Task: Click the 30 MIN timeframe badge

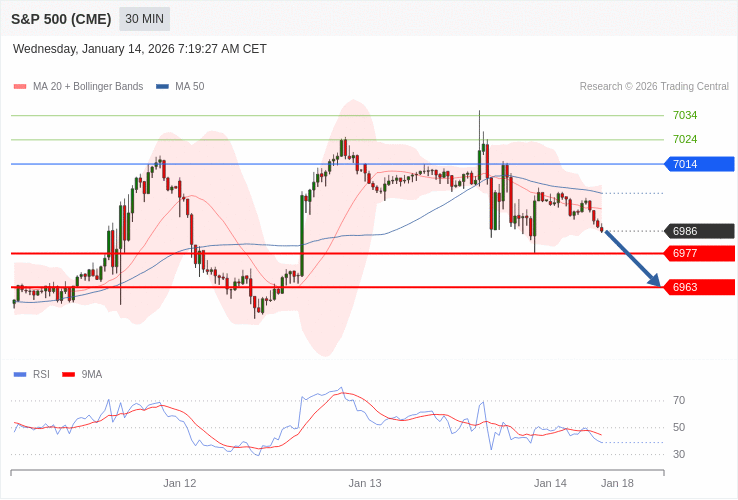Action: (144, 19)
